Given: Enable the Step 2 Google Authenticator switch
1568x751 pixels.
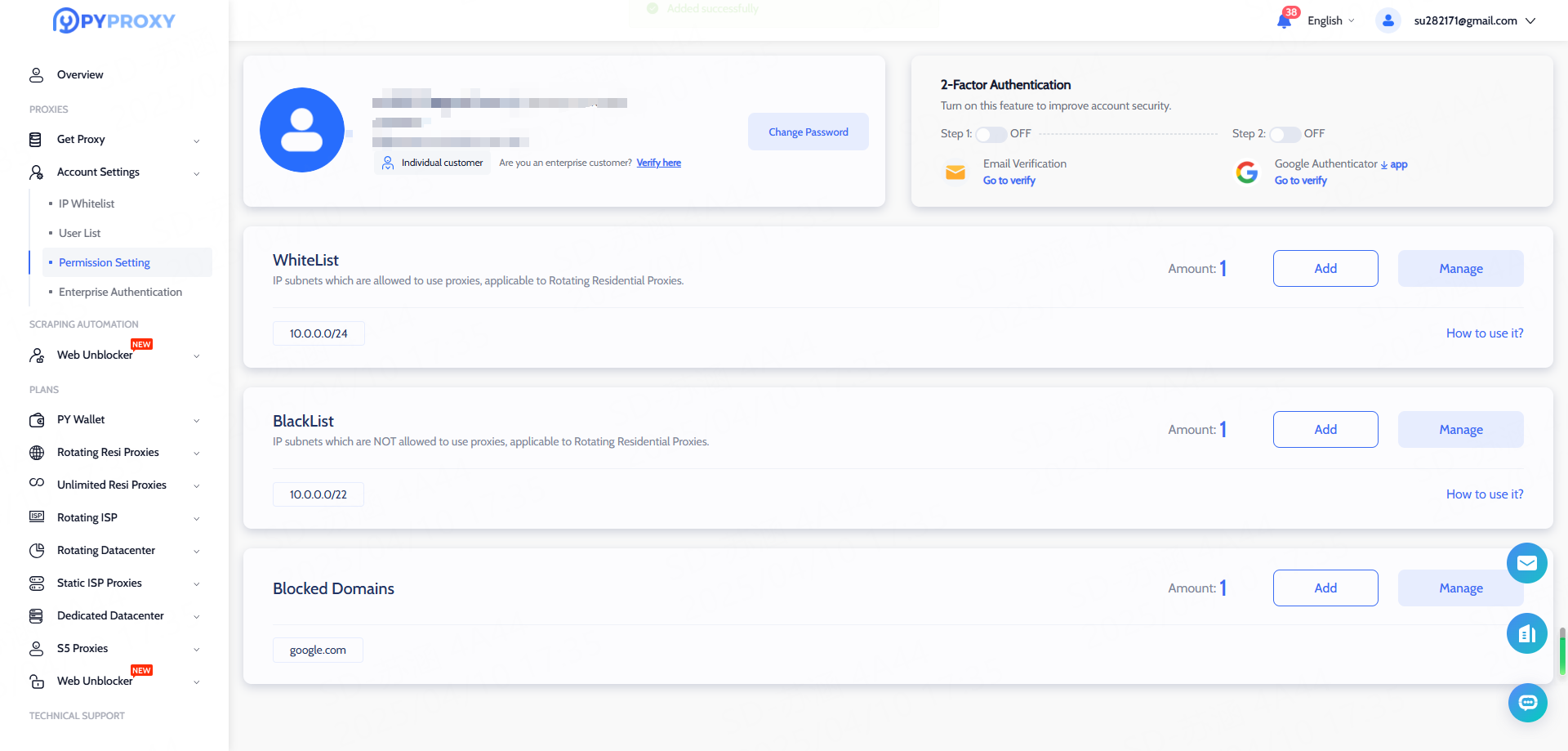Looking at the screenshot, I should 1284,134.
